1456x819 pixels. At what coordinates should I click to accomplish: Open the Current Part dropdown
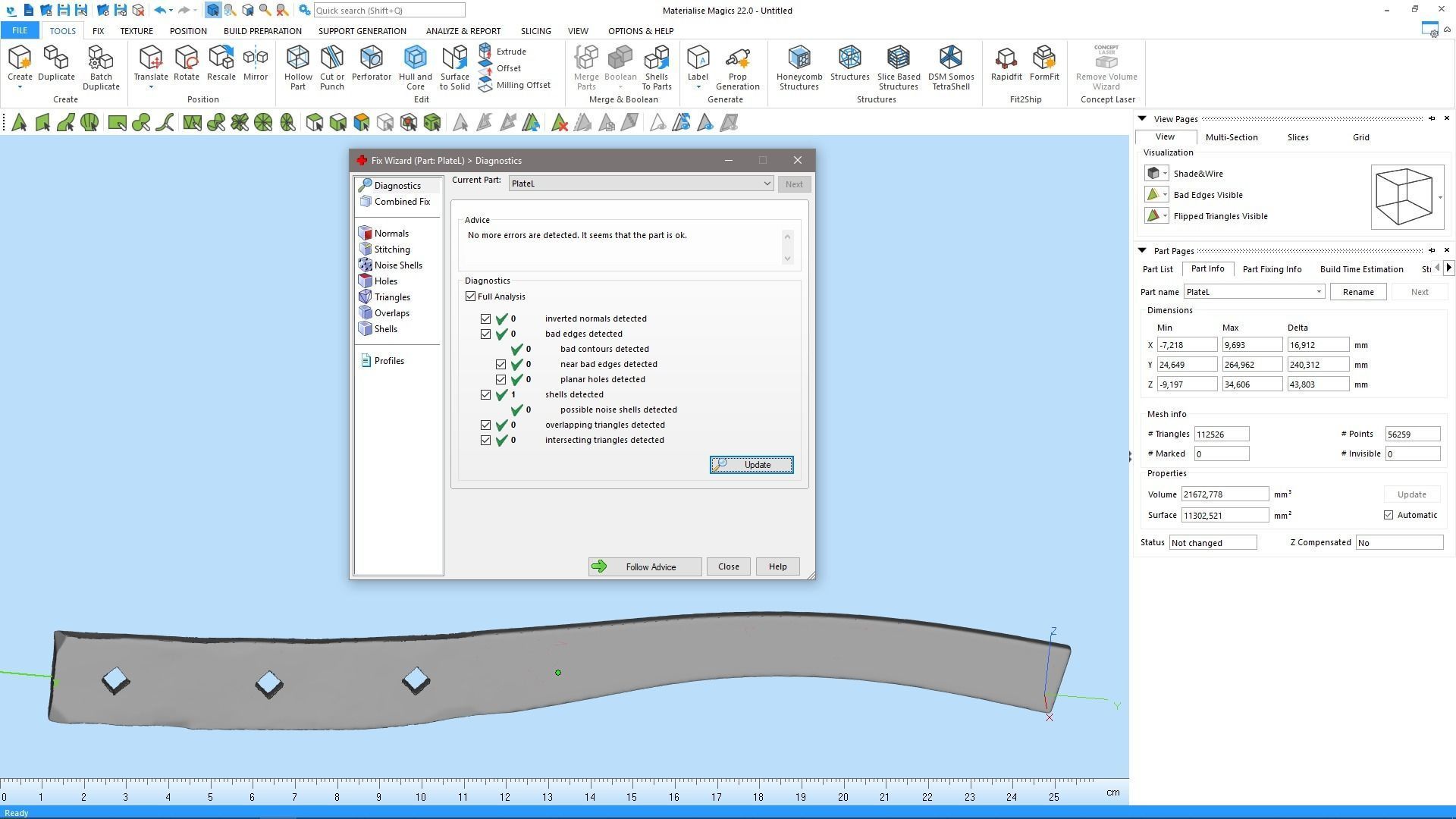[x=767, y=184]
